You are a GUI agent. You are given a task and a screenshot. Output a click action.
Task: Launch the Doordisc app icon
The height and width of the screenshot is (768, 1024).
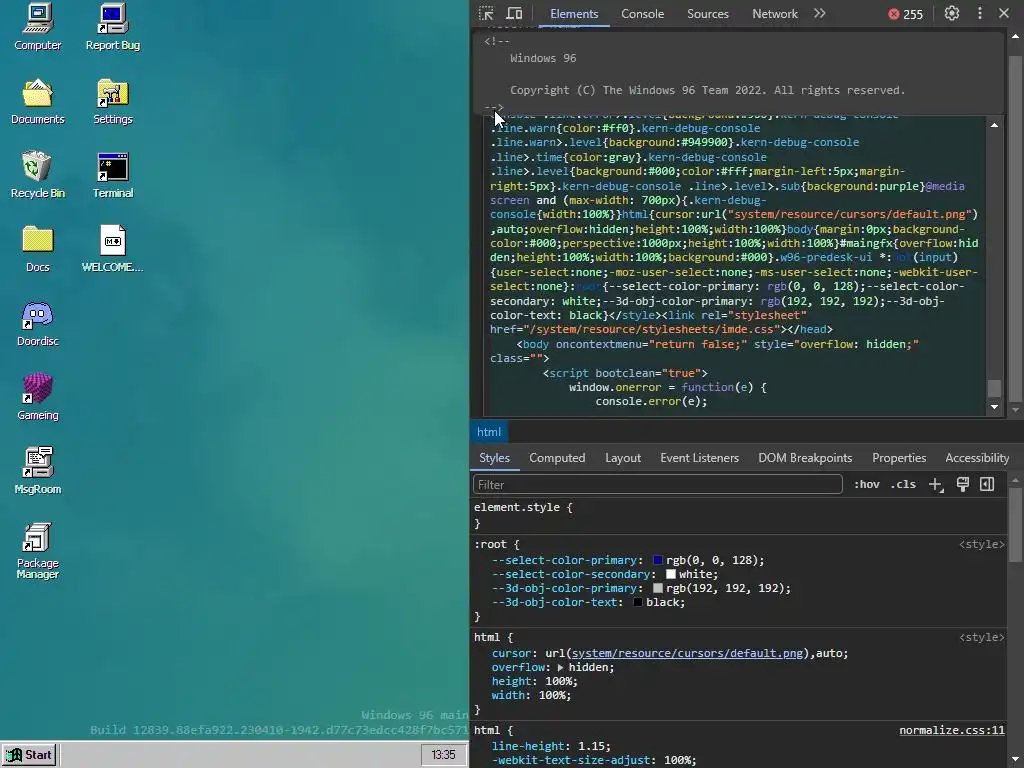click(x=37, y=323)
